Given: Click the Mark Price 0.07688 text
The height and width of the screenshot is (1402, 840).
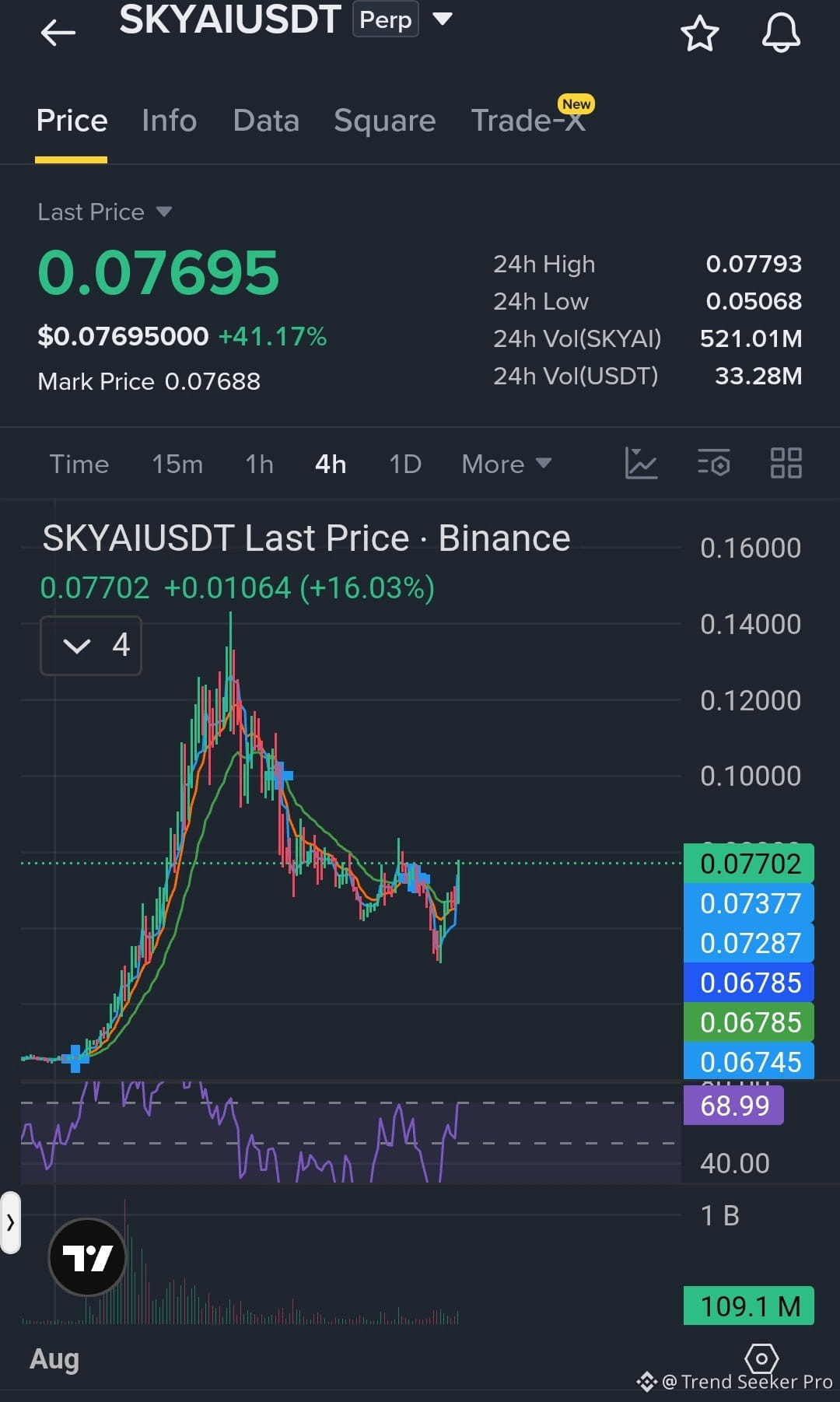Looking at the screenshot, I should click(x=149, y=381).
